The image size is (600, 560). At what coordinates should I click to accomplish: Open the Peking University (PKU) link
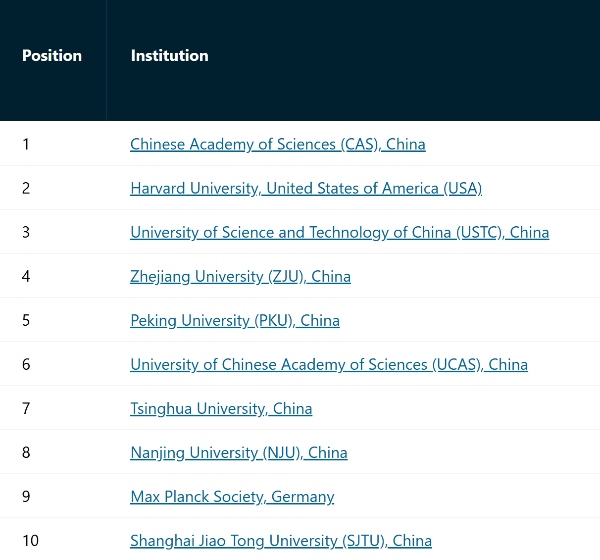coord(235,320)
